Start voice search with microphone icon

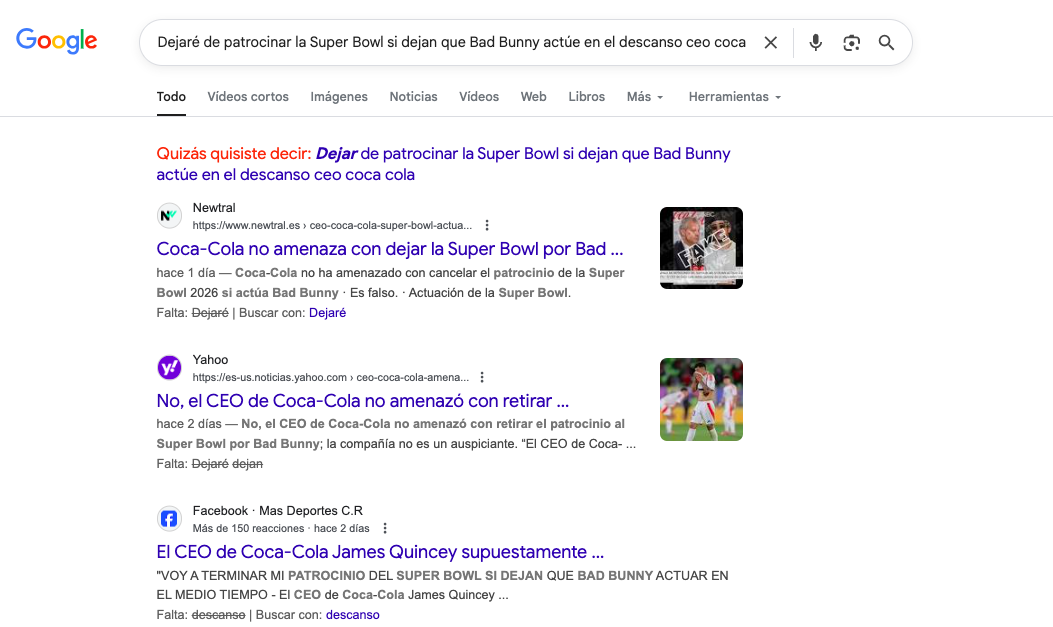(x=816, y=43)
